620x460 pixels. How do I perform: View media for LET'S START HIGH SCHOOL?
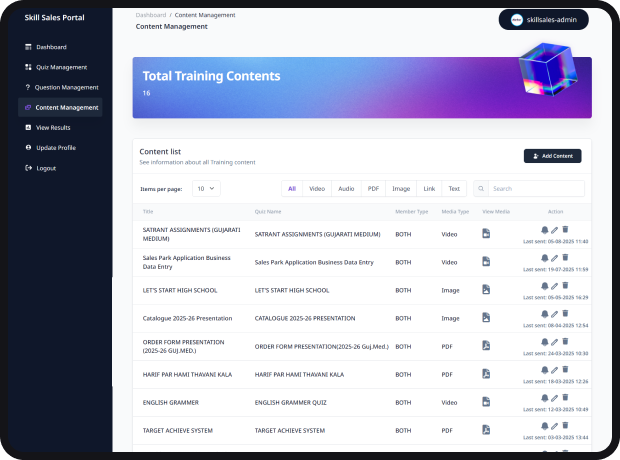pyautogui.click(x=486, y=290)
